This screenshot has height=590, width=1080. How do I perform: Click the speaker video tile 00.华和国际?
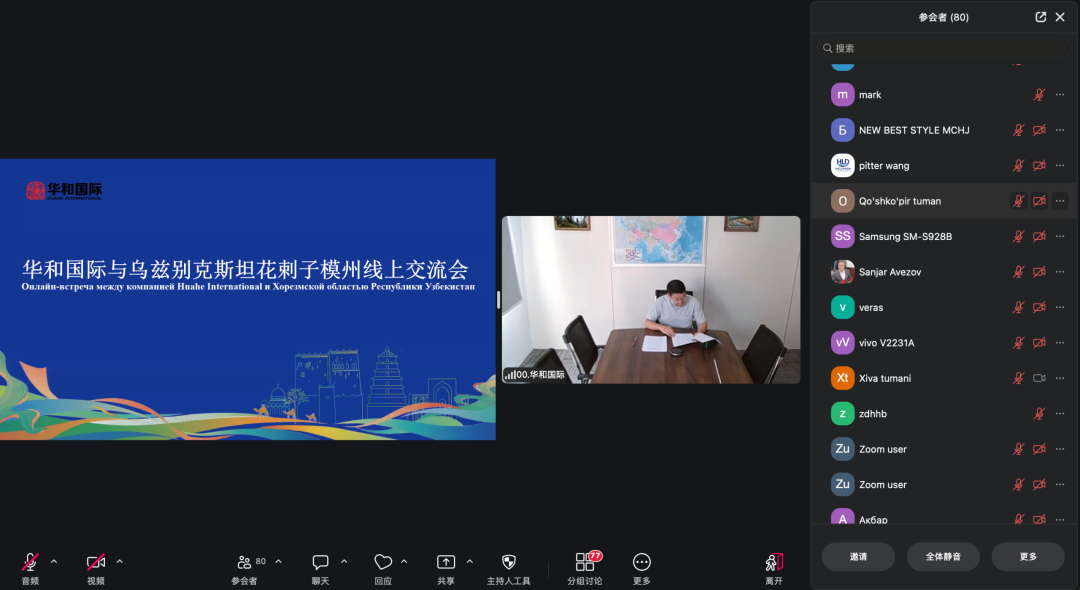point(651,299)
